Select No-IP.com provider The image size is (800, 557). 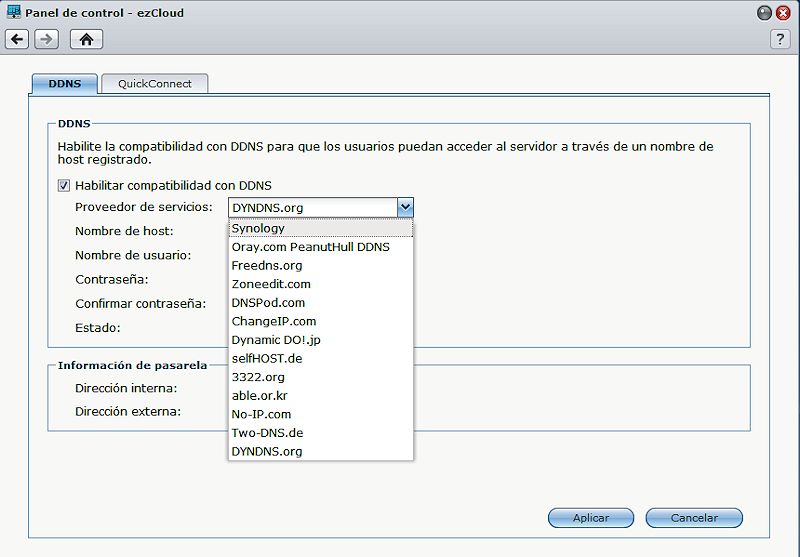pos(321,414)
